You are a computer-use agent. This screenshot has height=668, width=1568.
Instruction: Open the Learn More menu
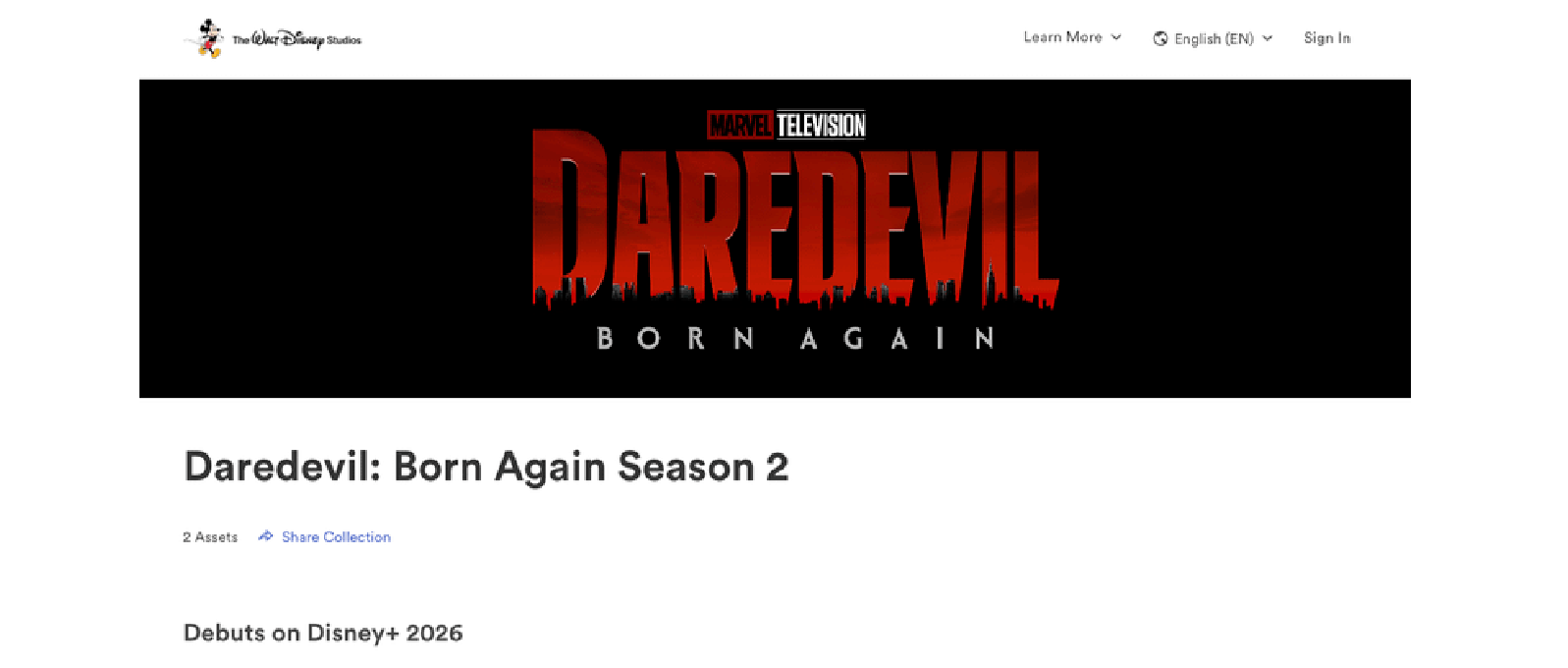tap(1072, 37)
